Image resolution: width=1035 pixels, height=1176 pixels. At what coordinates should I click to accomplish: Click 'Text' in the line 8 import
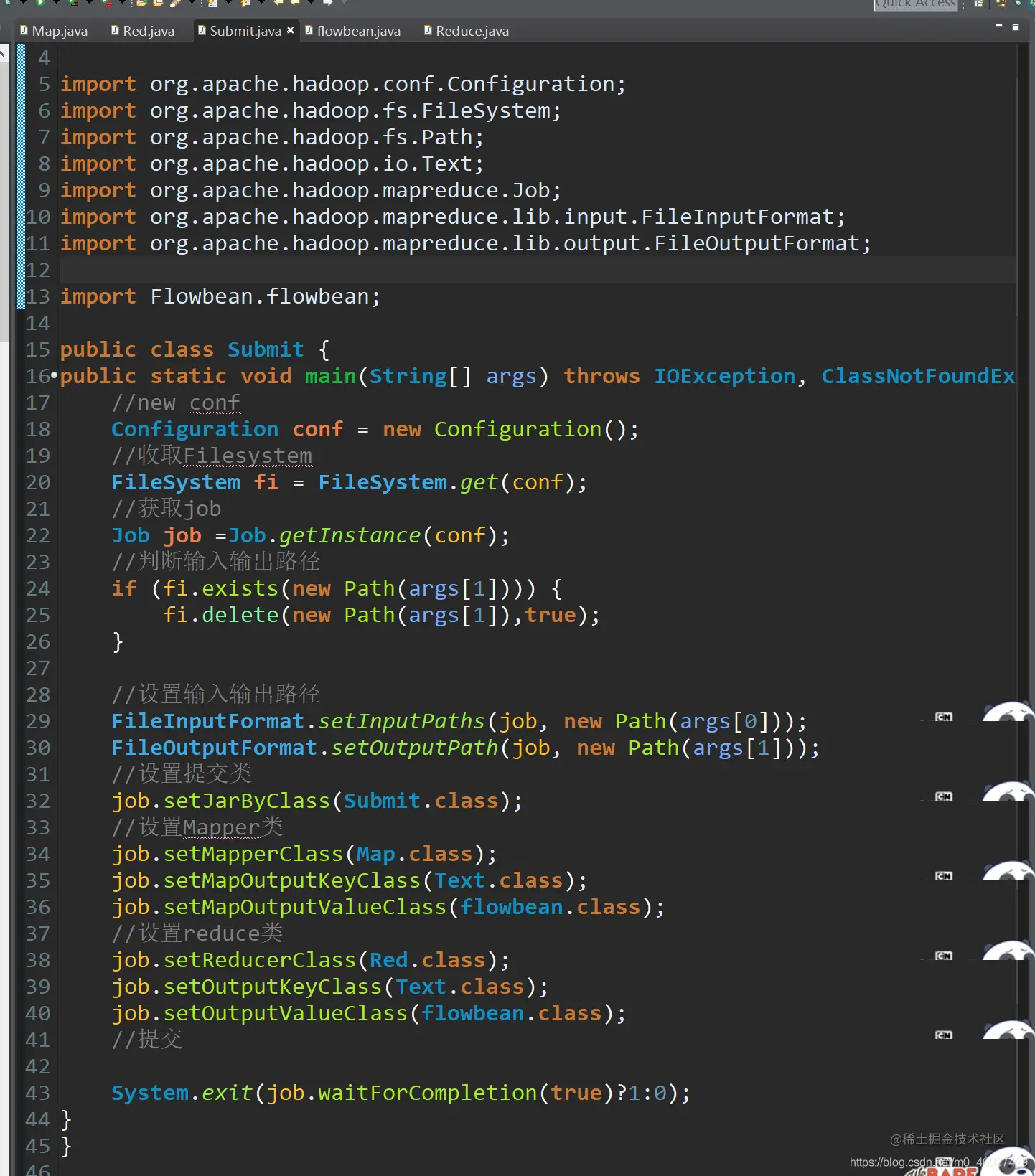coord(446,164)
